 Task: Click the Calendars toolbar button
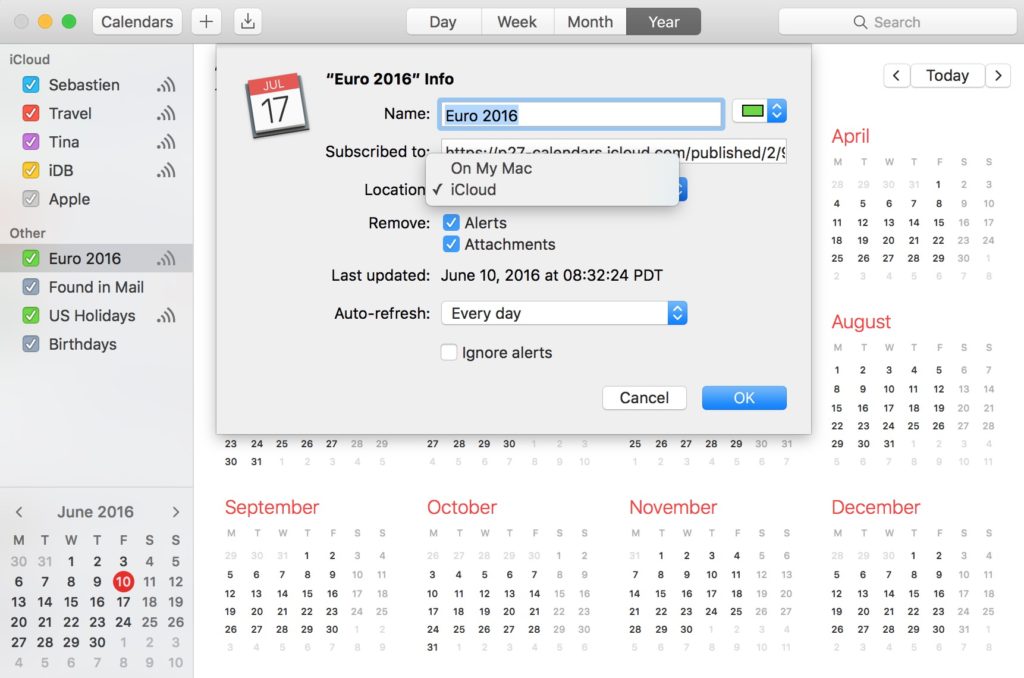pyautogui.click(x=137, y=22)
